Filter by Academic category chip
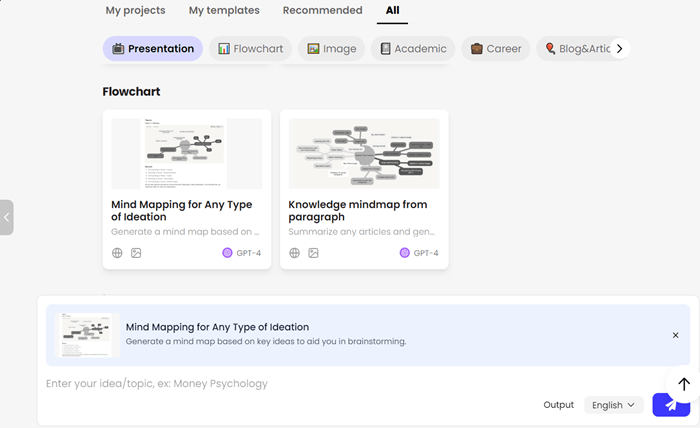This screenshot has height=428, width=700. (413, 49)
